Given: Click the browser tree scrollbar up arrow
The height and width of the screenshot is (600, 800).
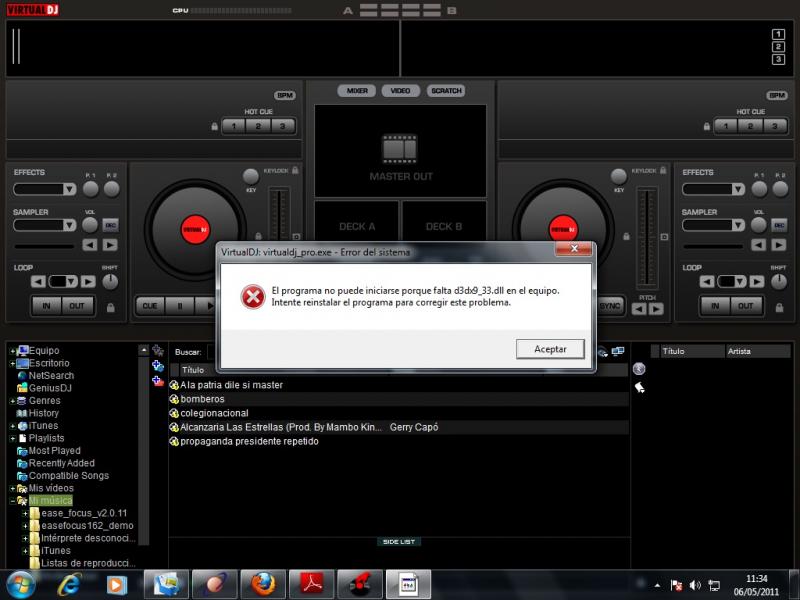Looking at the screenshot, I should tap(143, 351).
